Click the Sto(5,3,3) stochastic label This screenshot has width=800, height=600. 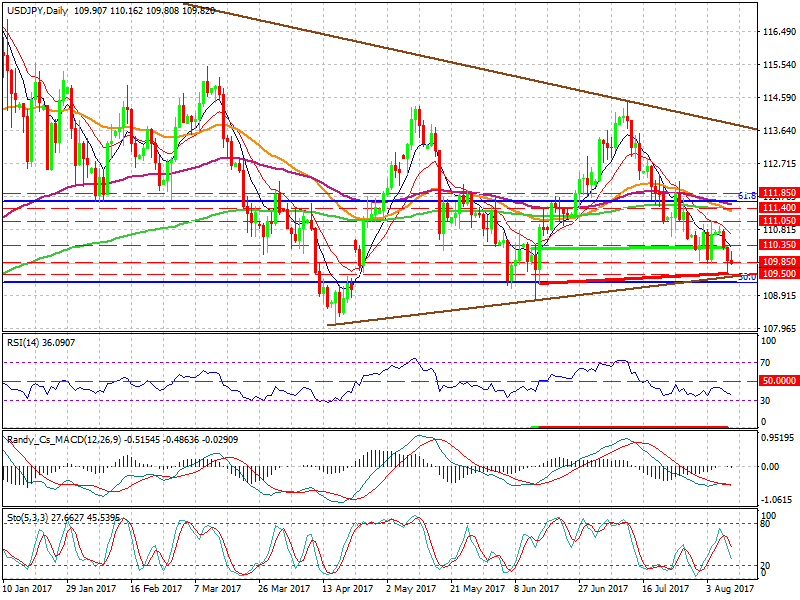point(27,518)
